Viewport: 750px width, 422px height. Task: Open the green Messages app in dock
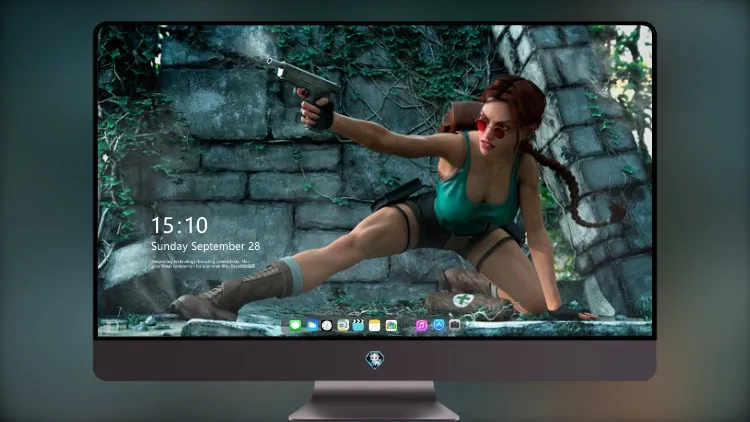coord(295,326)
